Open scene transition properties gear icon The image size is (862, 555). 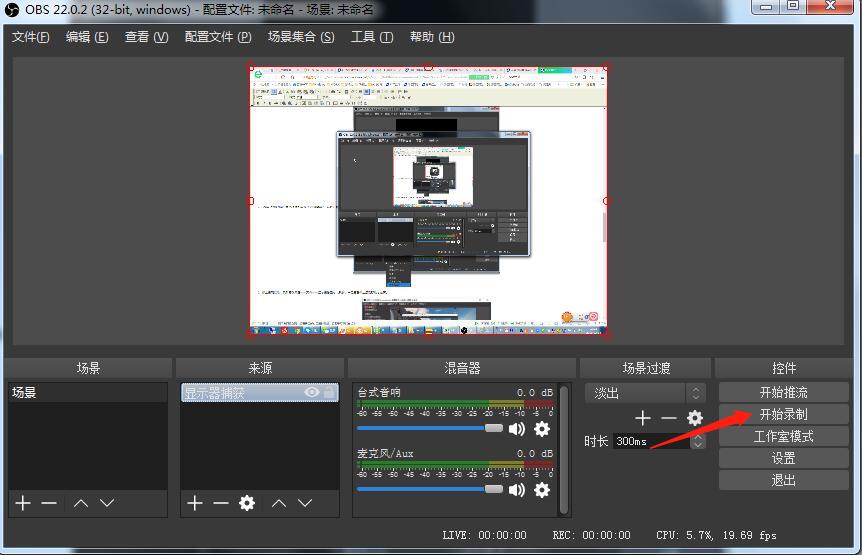tap(695, 418)
